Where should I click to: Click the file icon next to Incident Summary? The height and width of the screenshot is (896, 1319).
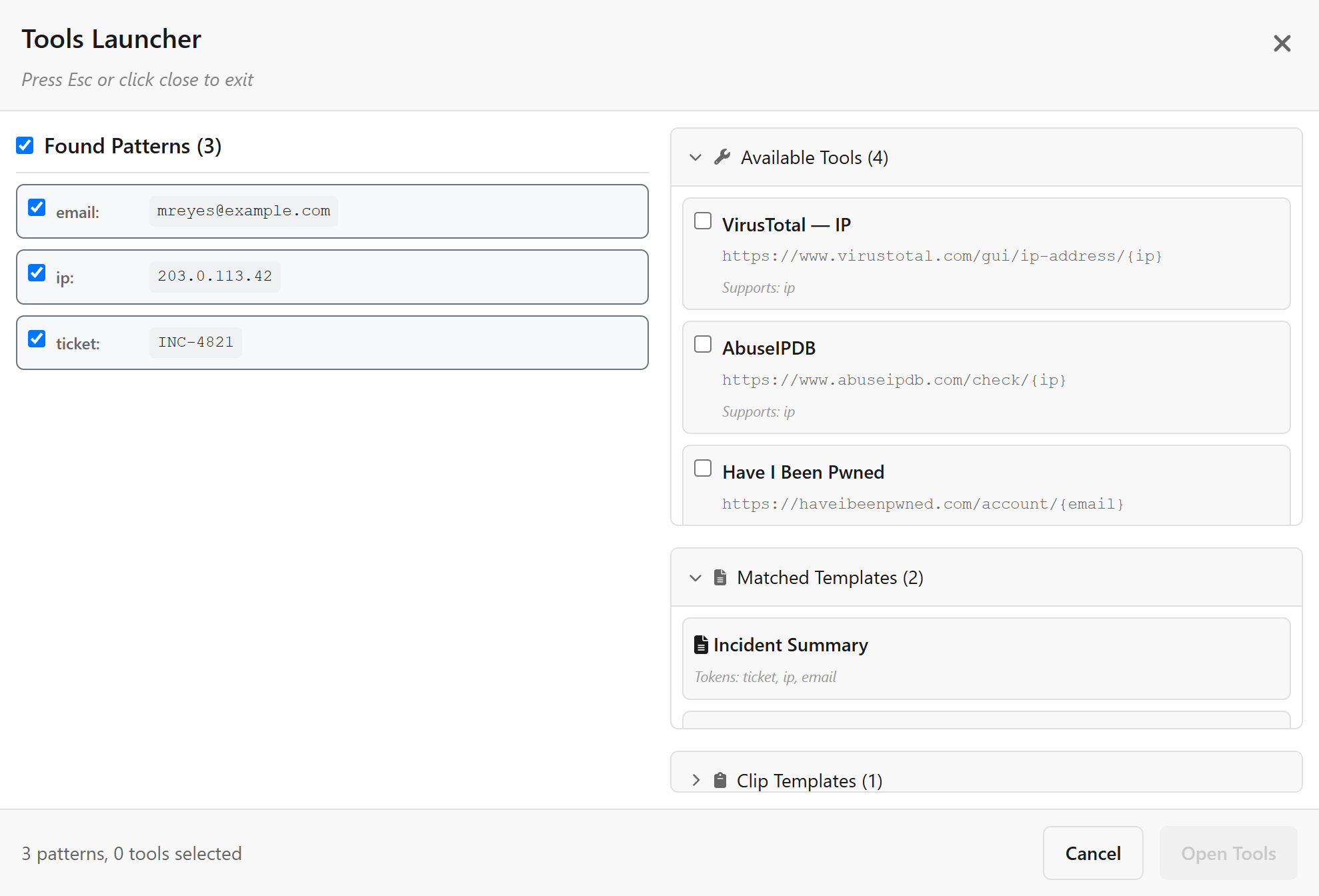click(x=701, y=645)
